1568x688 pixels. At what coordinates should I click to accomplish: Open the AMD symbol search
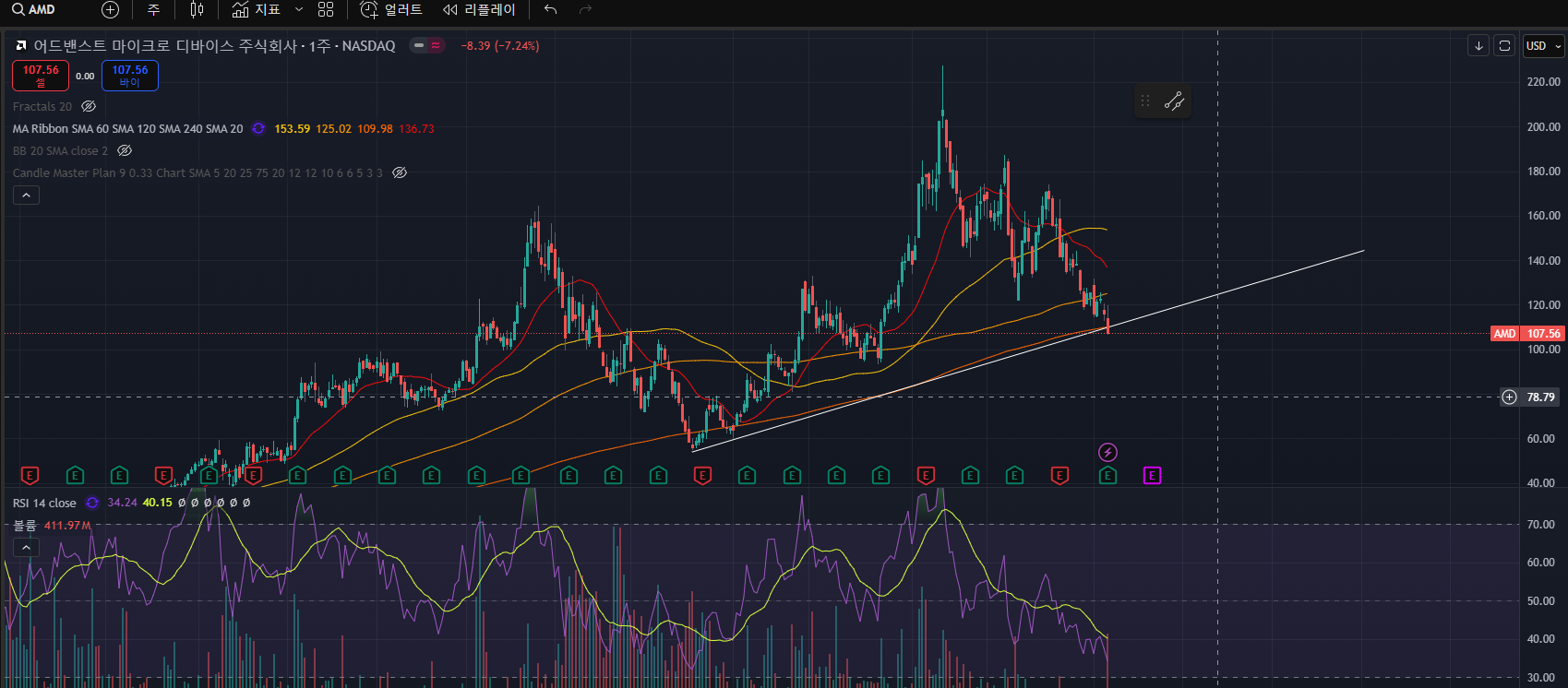click(34, 9)
